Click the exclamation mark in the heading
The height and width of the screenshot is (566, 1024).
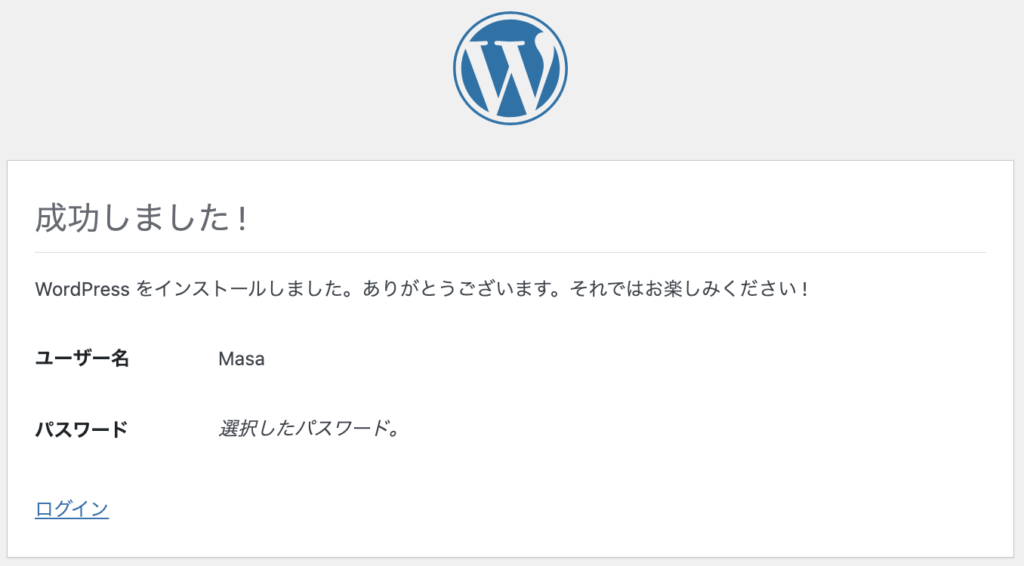(242, 218)
